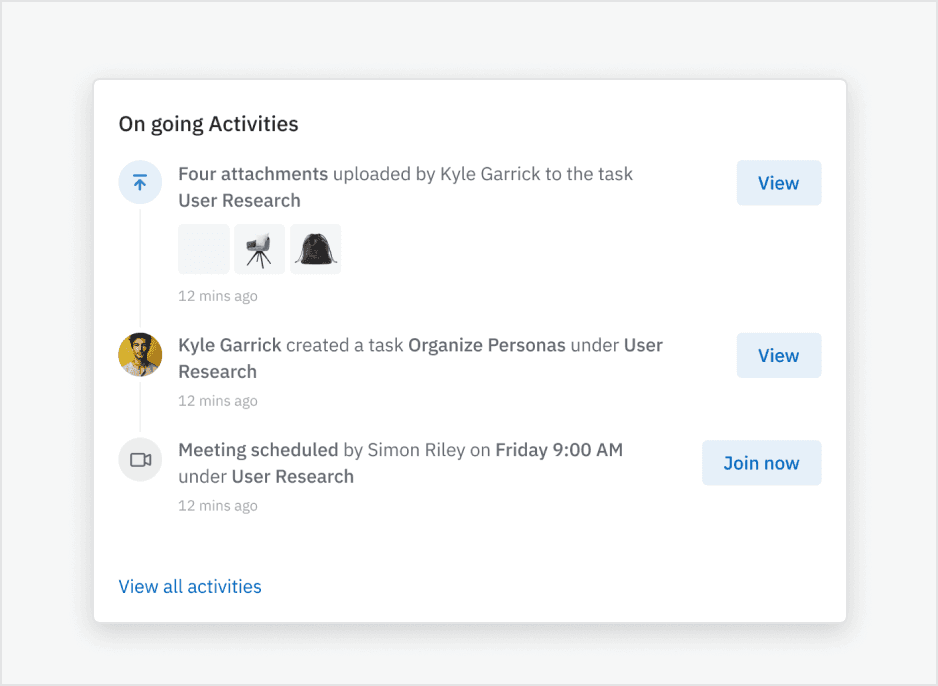Click the timestamp below the attachment thumbnails
The height and width of the screenshot is (686, 938).
click(x=218, y=296)
